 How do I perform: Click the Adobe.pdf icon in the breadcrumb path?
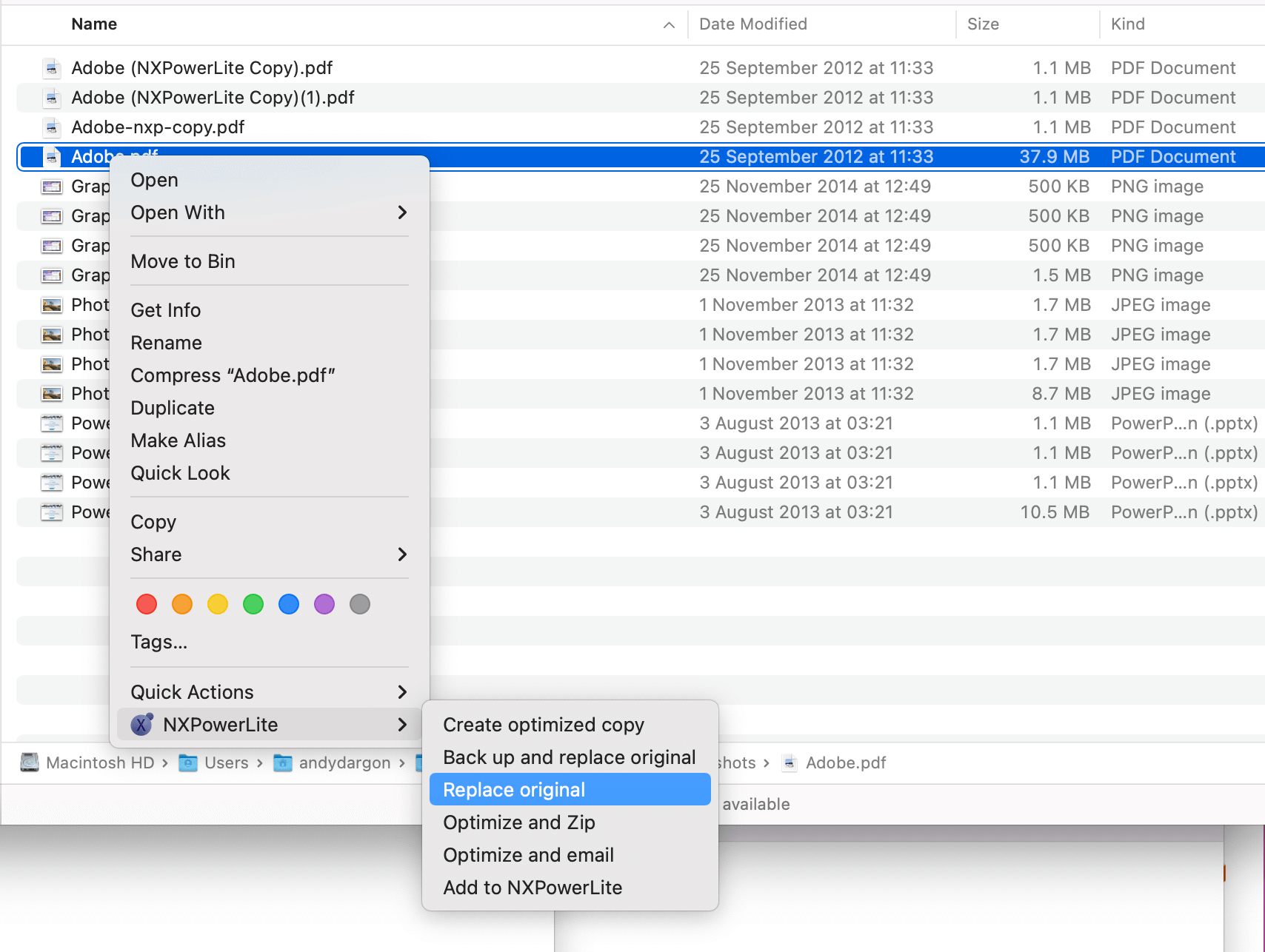pos(790,762)
